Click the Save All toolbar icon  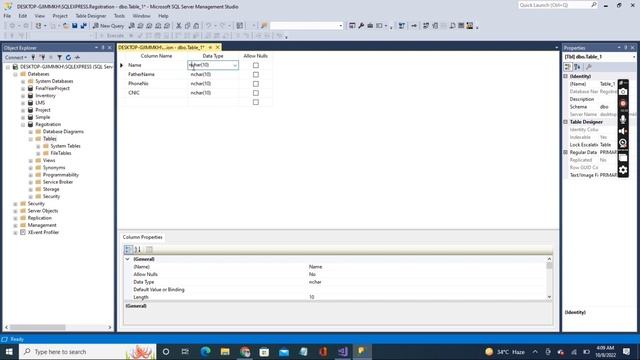[x=84, y=26]
